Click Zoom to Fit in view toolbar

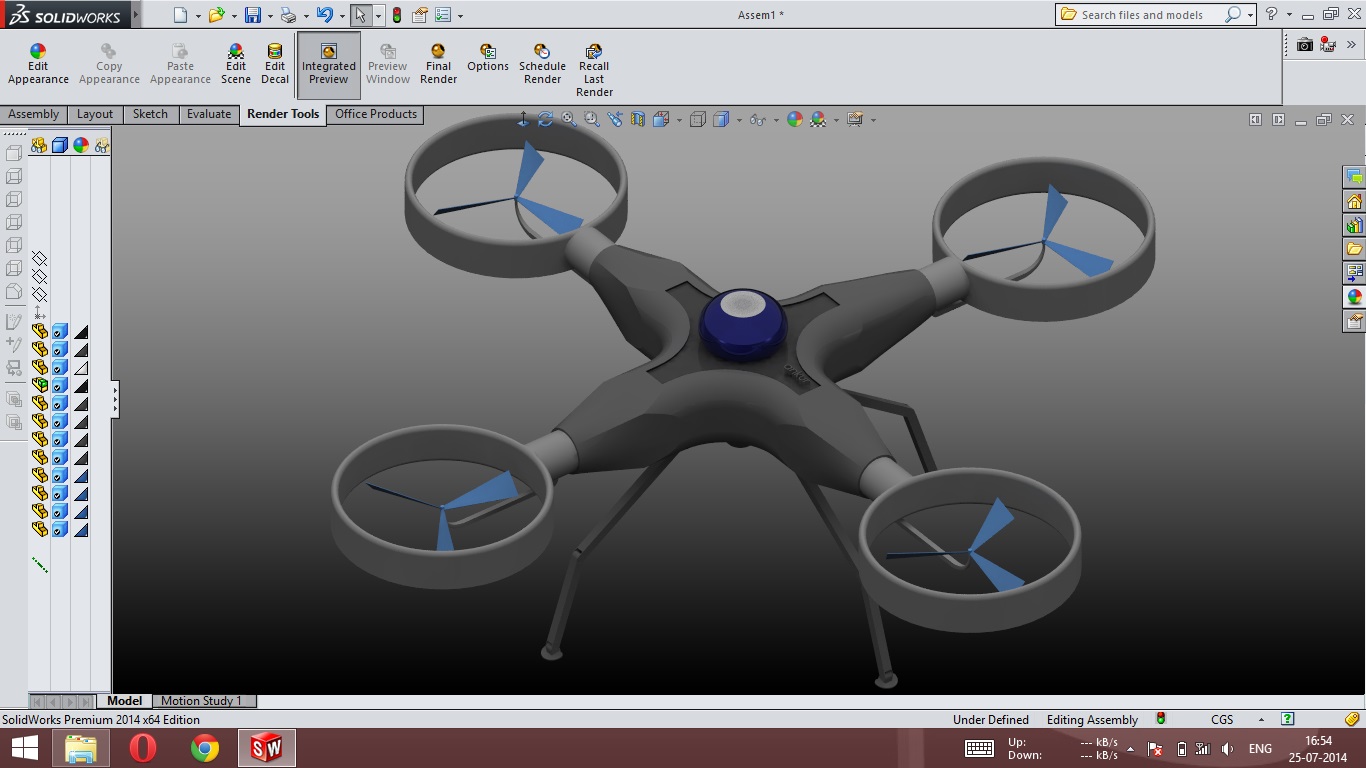pyautogui.click(x=569, y=119)
